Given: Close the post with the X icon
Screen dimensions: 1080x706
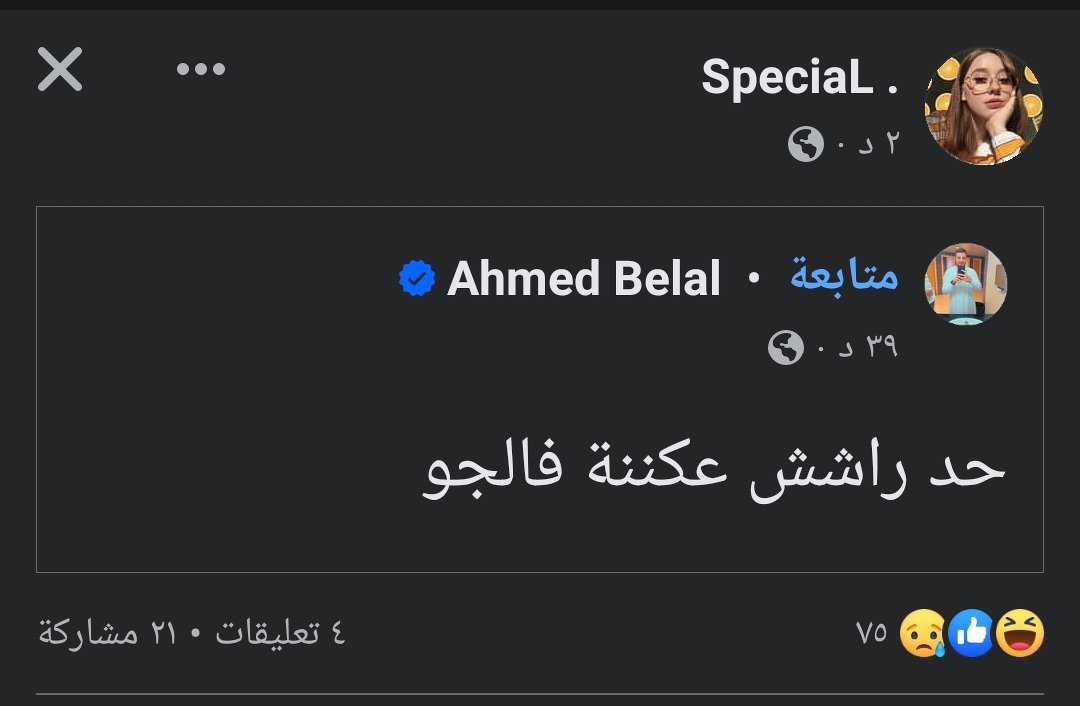Looking at the screenshot, I should [x=60, y=69].
